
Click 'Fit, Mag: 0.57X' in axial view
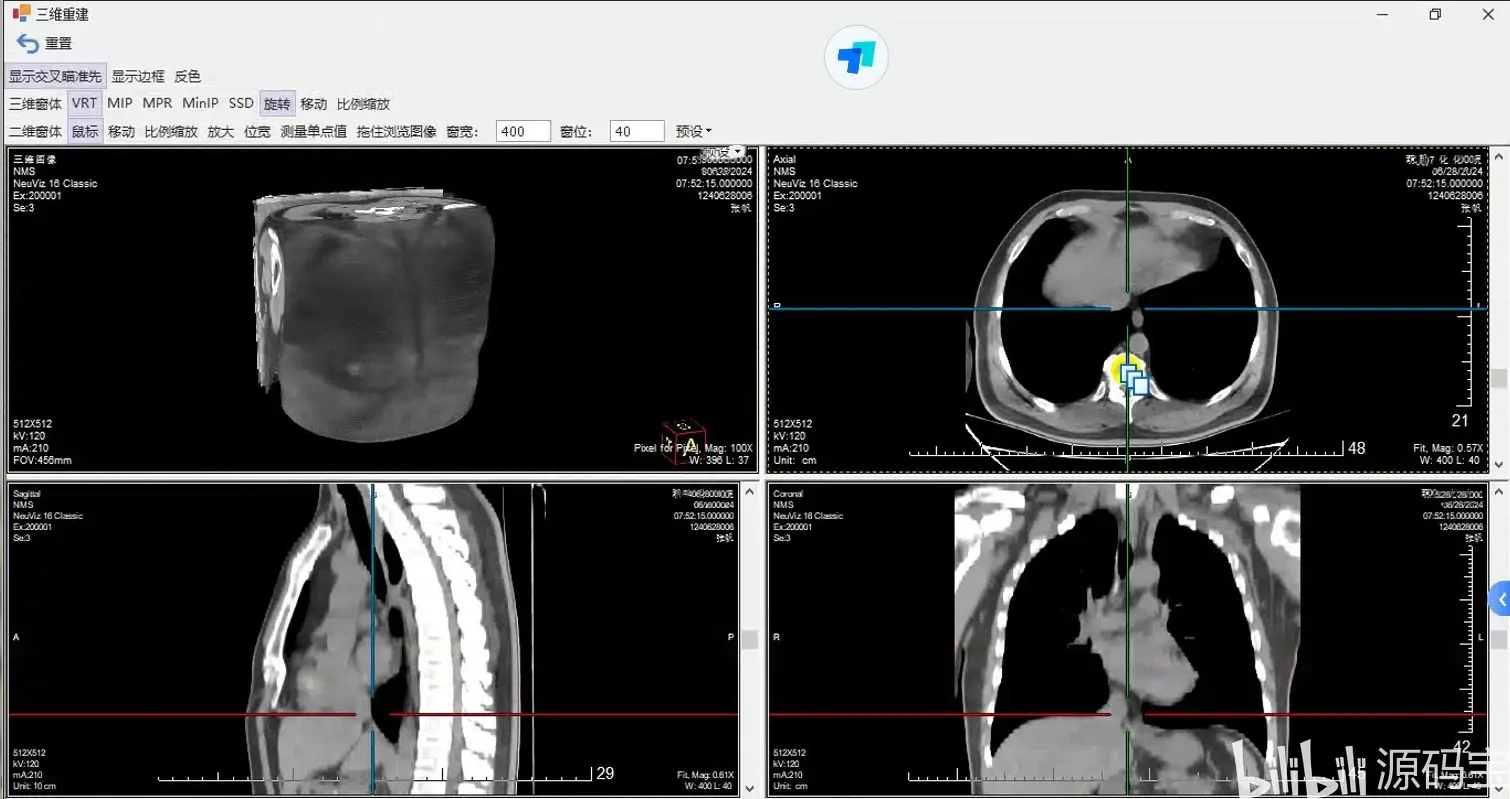pos(1448,448)
